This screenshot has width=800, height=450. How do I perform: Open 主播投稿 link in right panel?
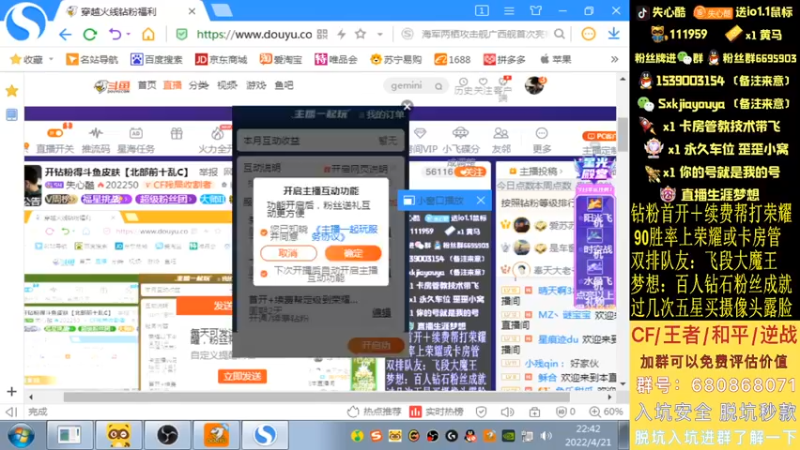click(537, 171)
